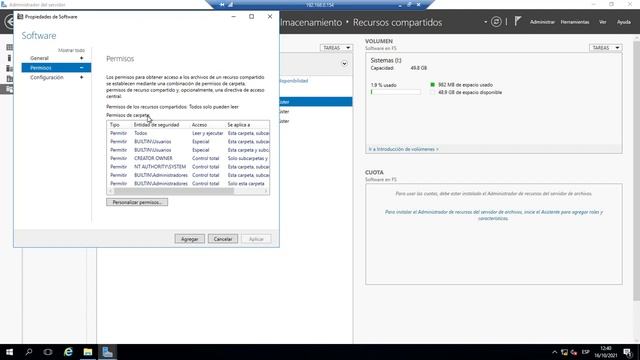This screenshot has height=360, width=640.
Task: Expand the General section in Software properties
Action: (x=82, y=58)
